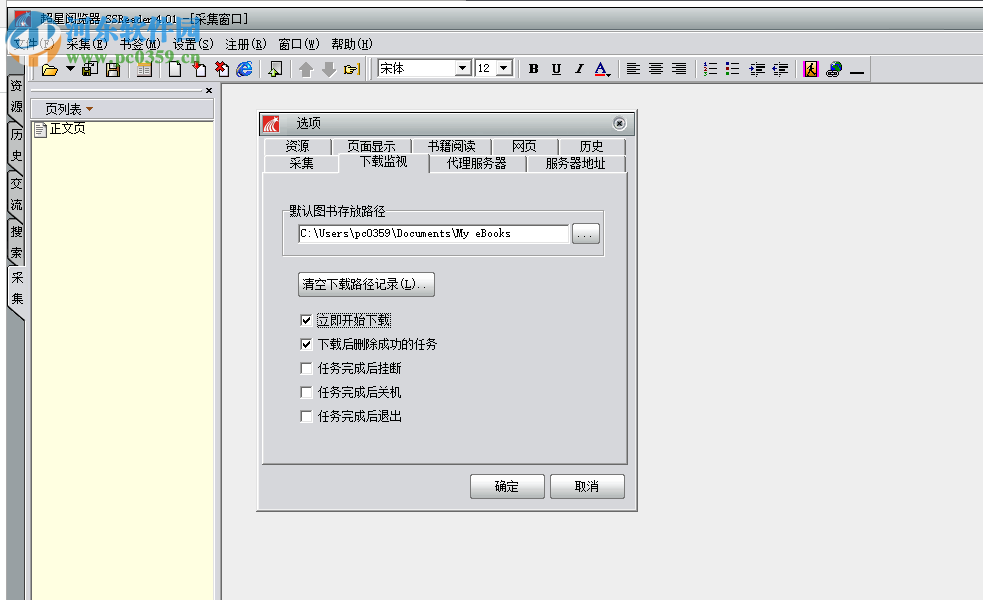Screen dimensions: 983x600
Task: Click the save all disks icon
Action: pyautogui.click(x=90, y=69)
